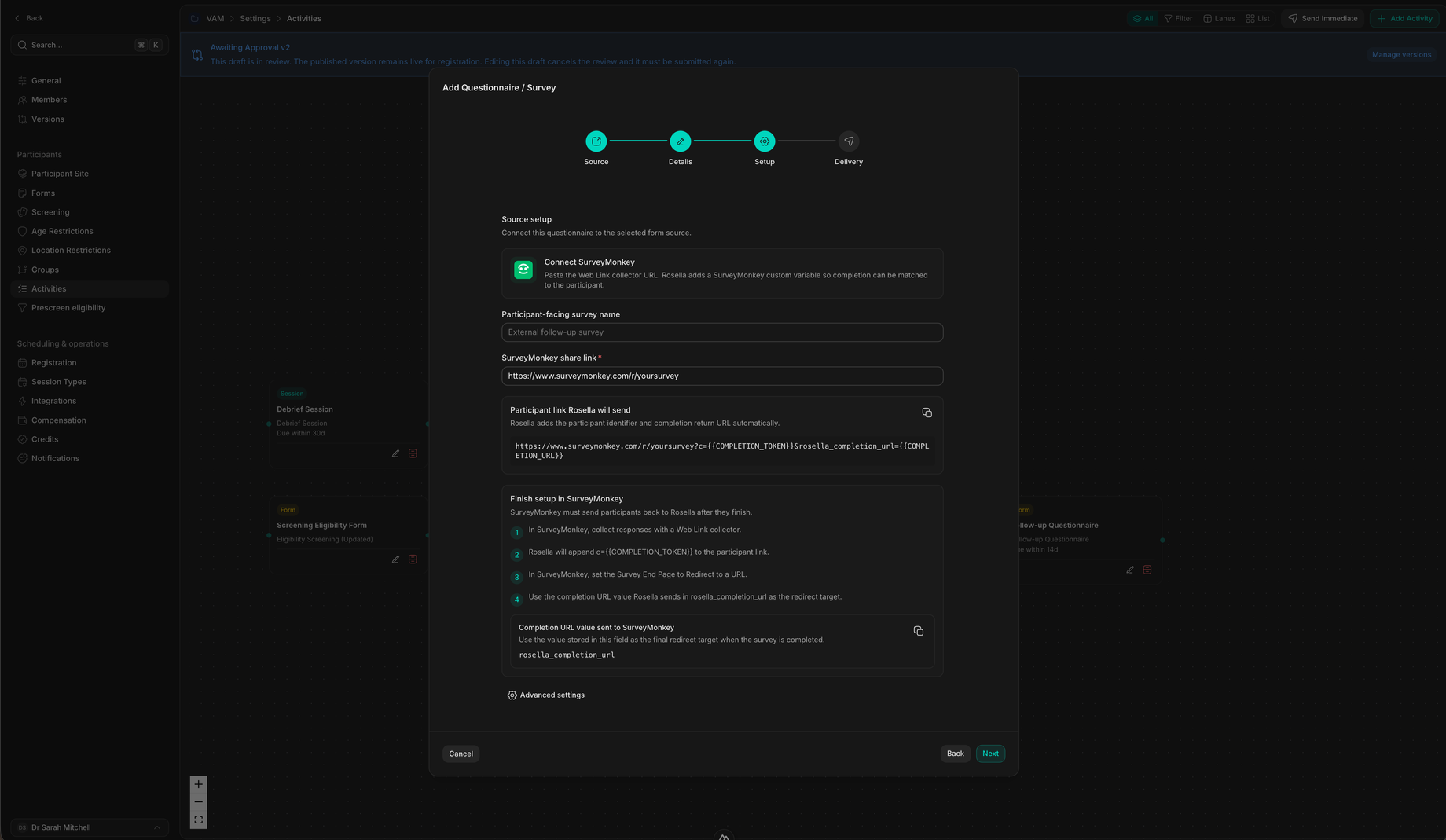The image size is (1446, 840).
Task: Open Notifications settings
Action: [90, 459]
